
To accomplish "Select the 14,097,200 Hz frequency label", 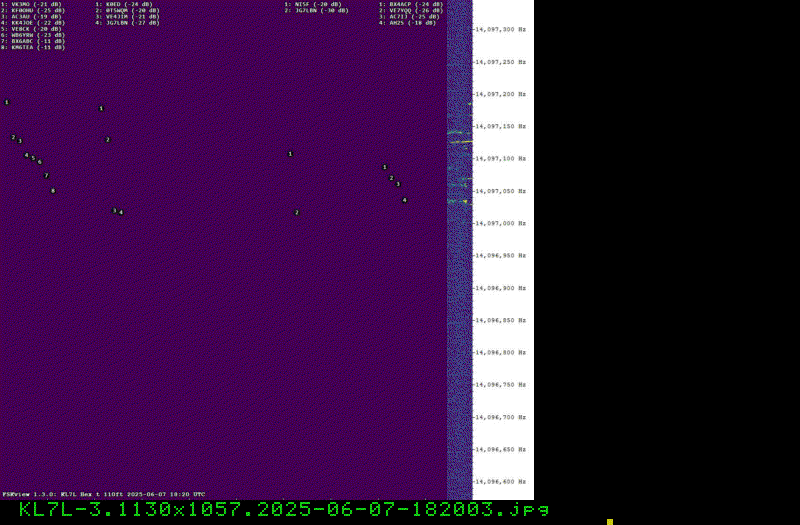I will [500, 94].
